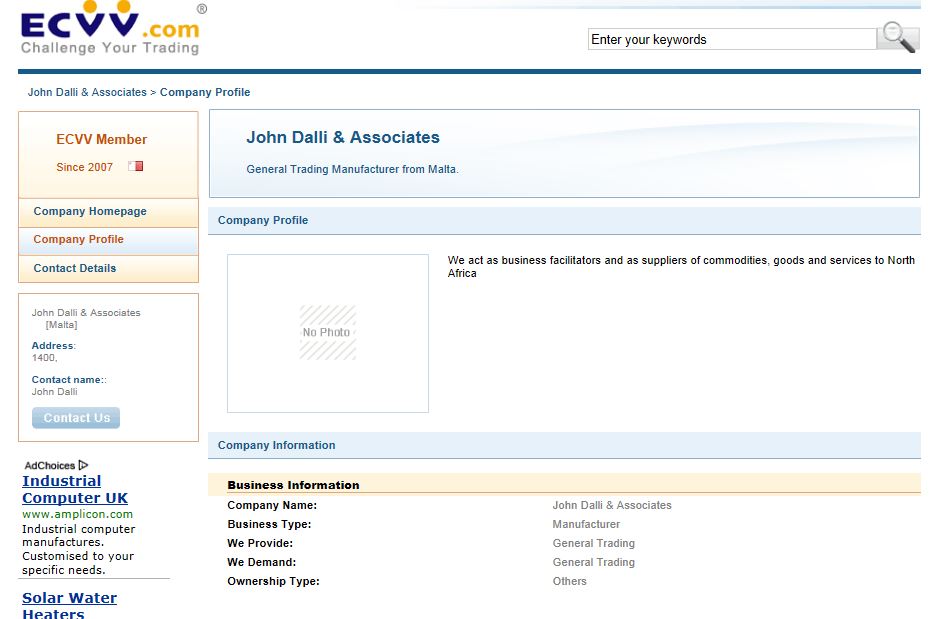Open Company Homepage in sidebar menu
The image size is (942, 619).
click(90, 212)
